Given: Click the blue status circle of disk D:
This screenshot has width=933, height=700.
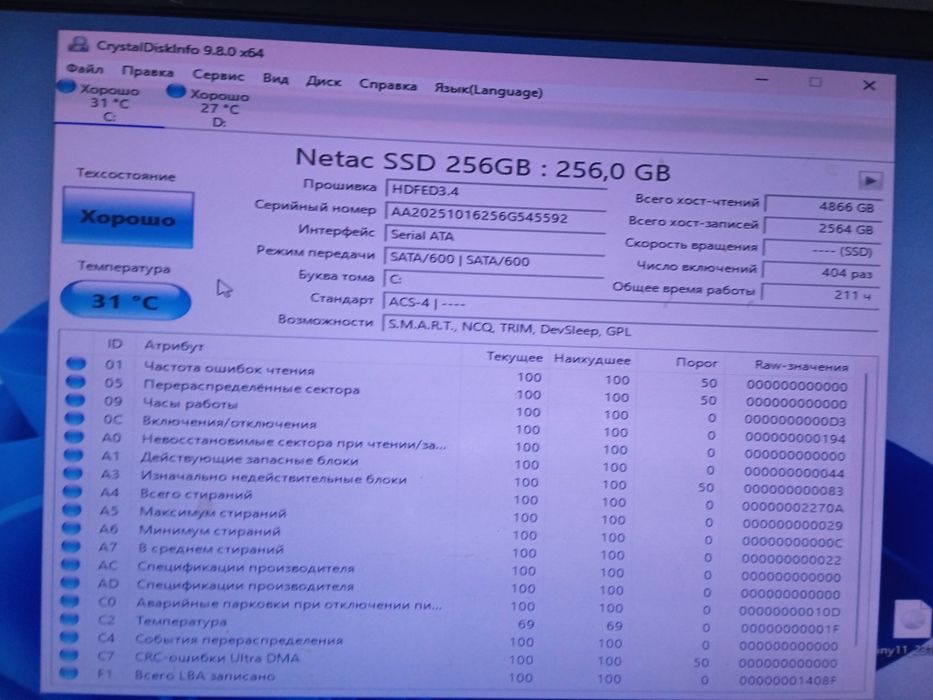Looking at the screenshot, I should tap(176, 92).
